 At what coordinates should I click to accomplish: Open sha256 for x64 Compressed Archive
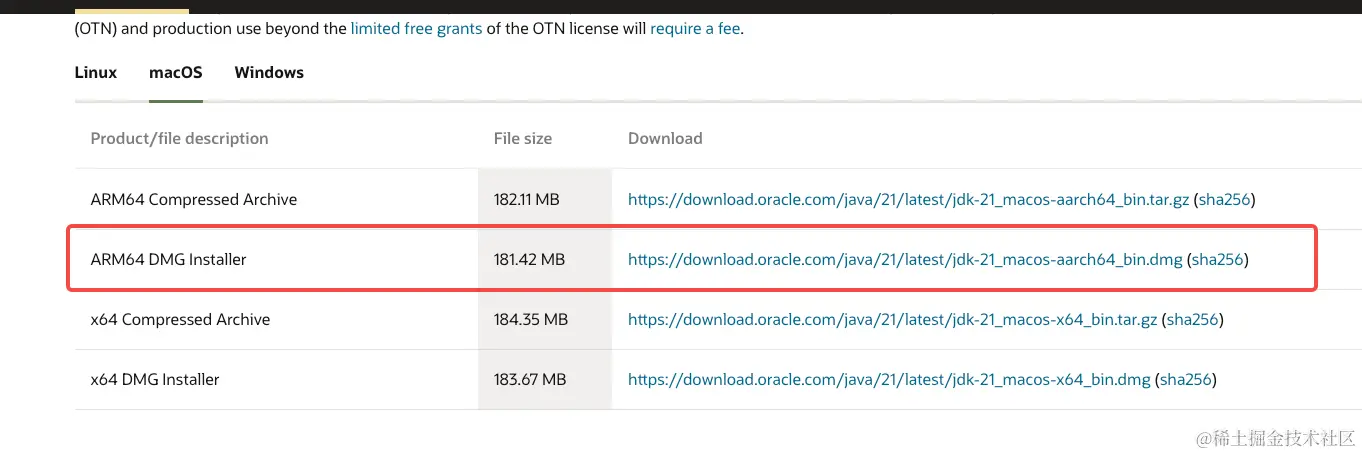coord(1192,319)
